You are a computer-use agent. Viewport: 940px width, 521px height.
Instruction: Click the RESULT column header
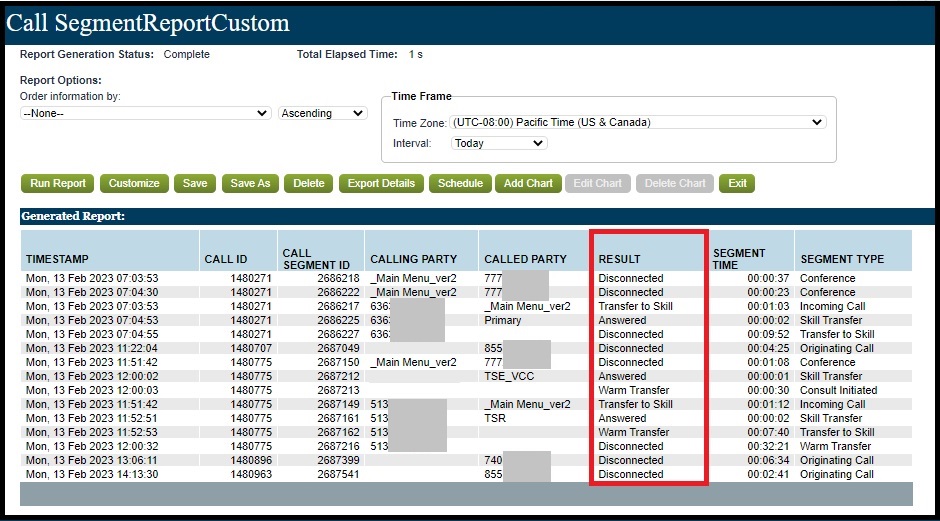pyautogui.click(x=619, y=259)
